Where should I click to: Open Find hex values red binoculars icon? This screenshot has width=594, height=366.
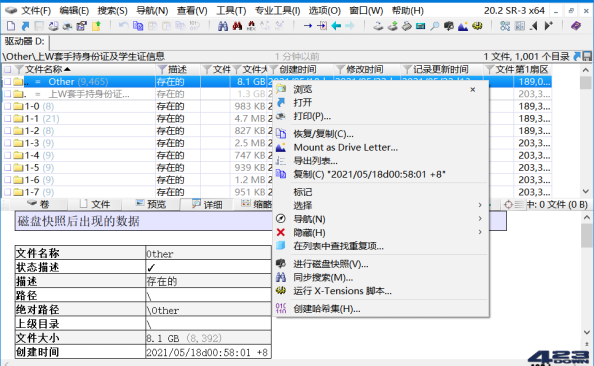point(237,26)
